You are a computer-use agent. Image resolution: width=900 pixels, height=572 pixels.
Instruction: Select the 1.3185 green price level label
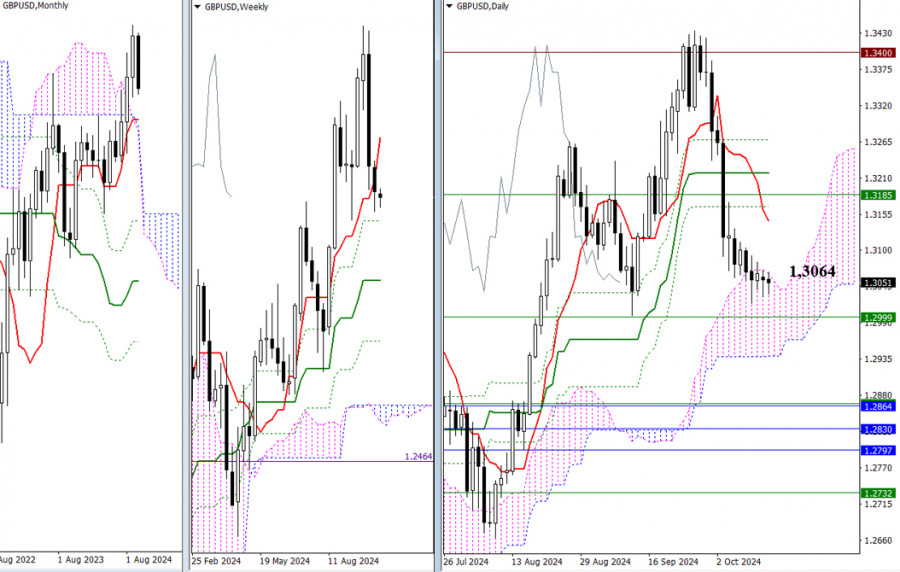(878, 195)
